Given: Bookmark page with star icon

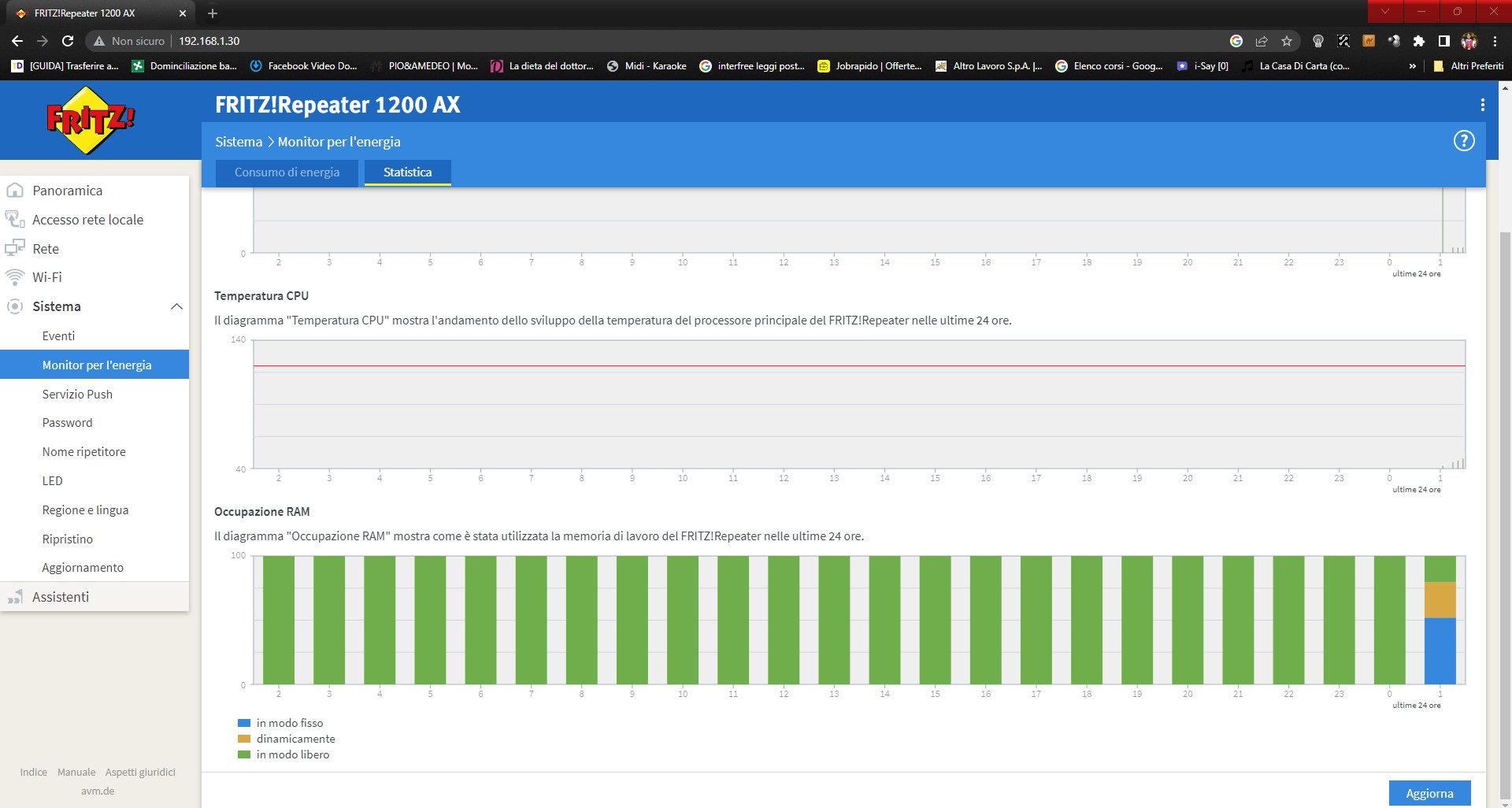Looking at the screenshot, I should [x=1287, y=41].
